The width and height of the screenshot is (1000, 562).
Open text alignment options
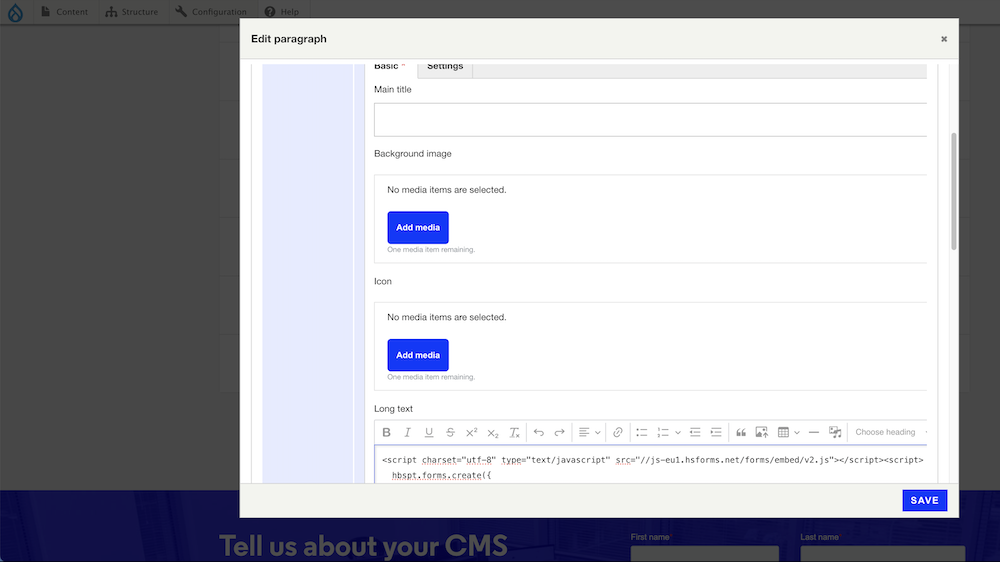click(x=584, y=432)
